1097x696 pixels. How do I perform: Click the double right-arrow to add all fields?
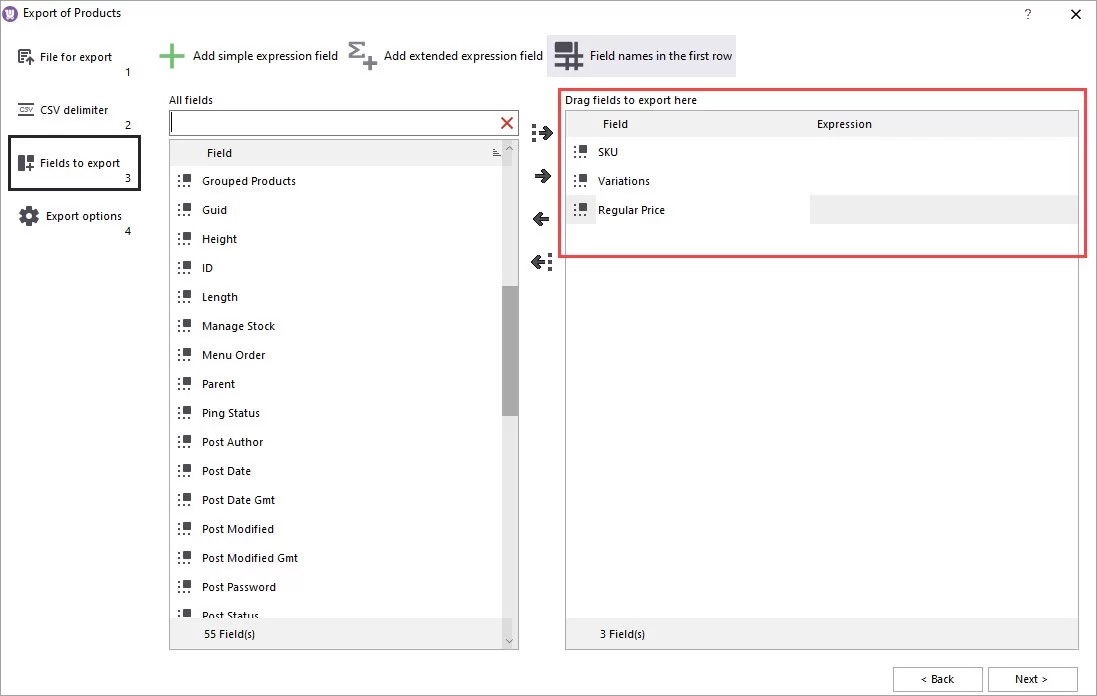point(540,132)
